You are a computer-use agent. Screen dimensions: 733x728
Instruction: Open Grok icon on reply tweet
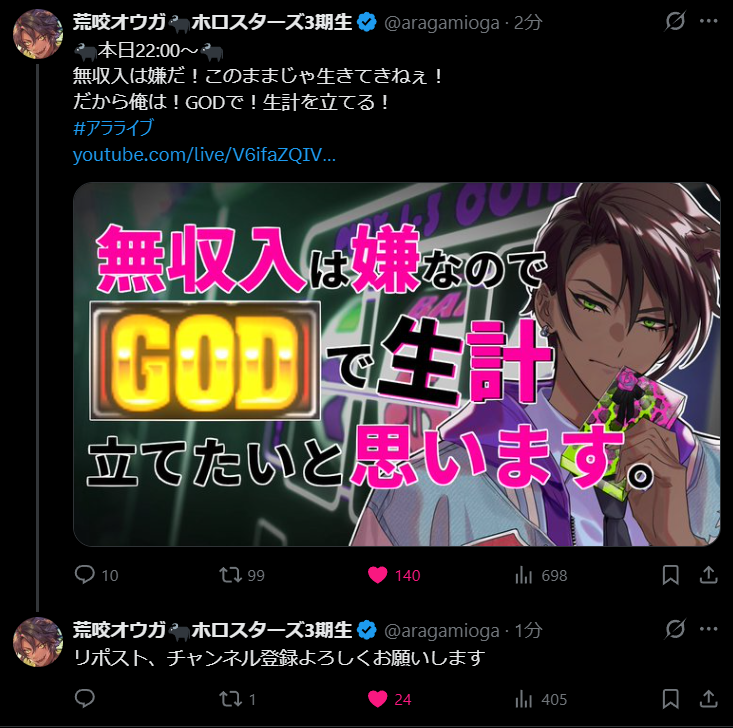coord(675,629)
